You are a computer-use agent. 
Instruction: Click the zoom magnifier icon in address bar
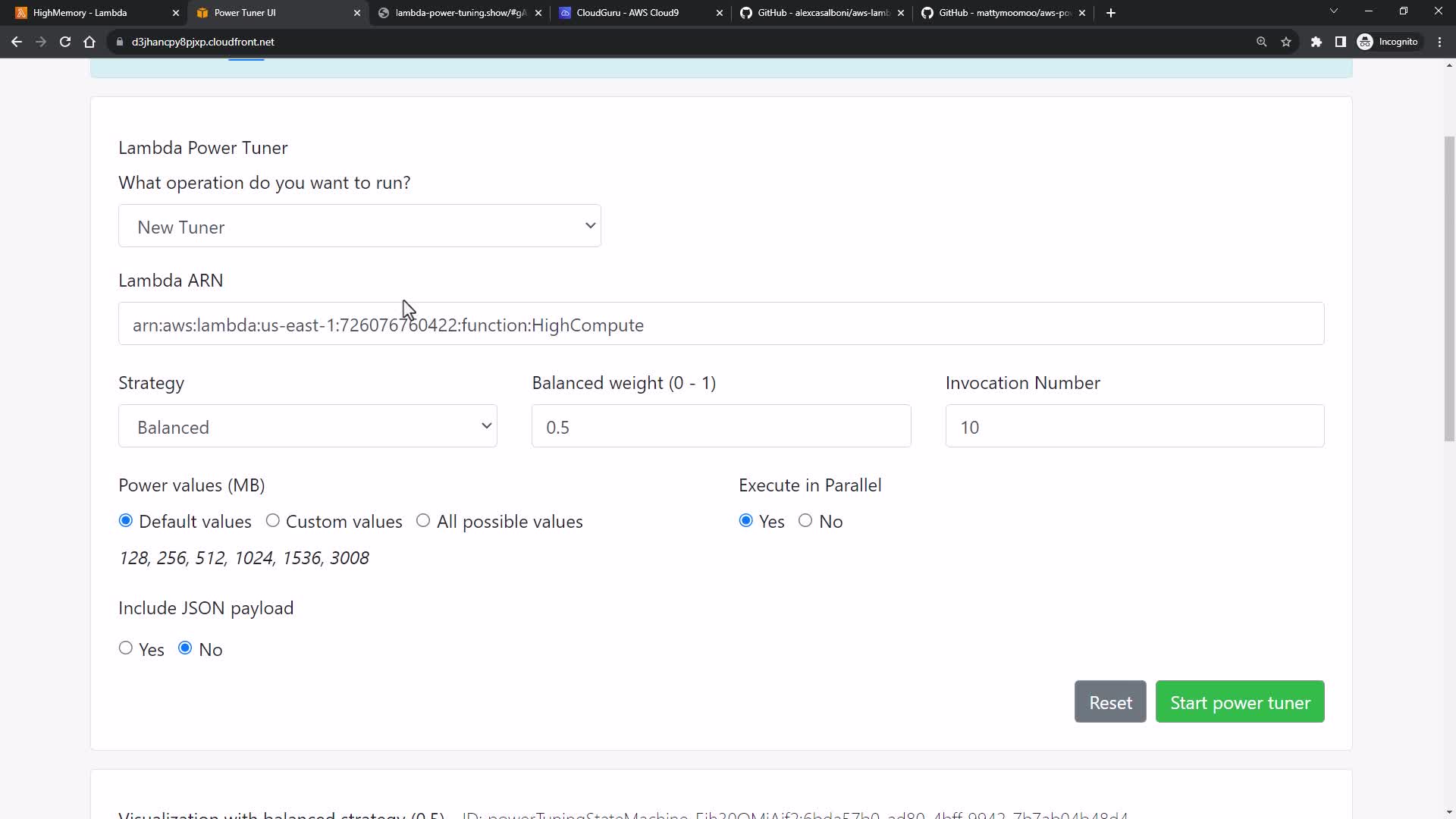pos(1262,42)
